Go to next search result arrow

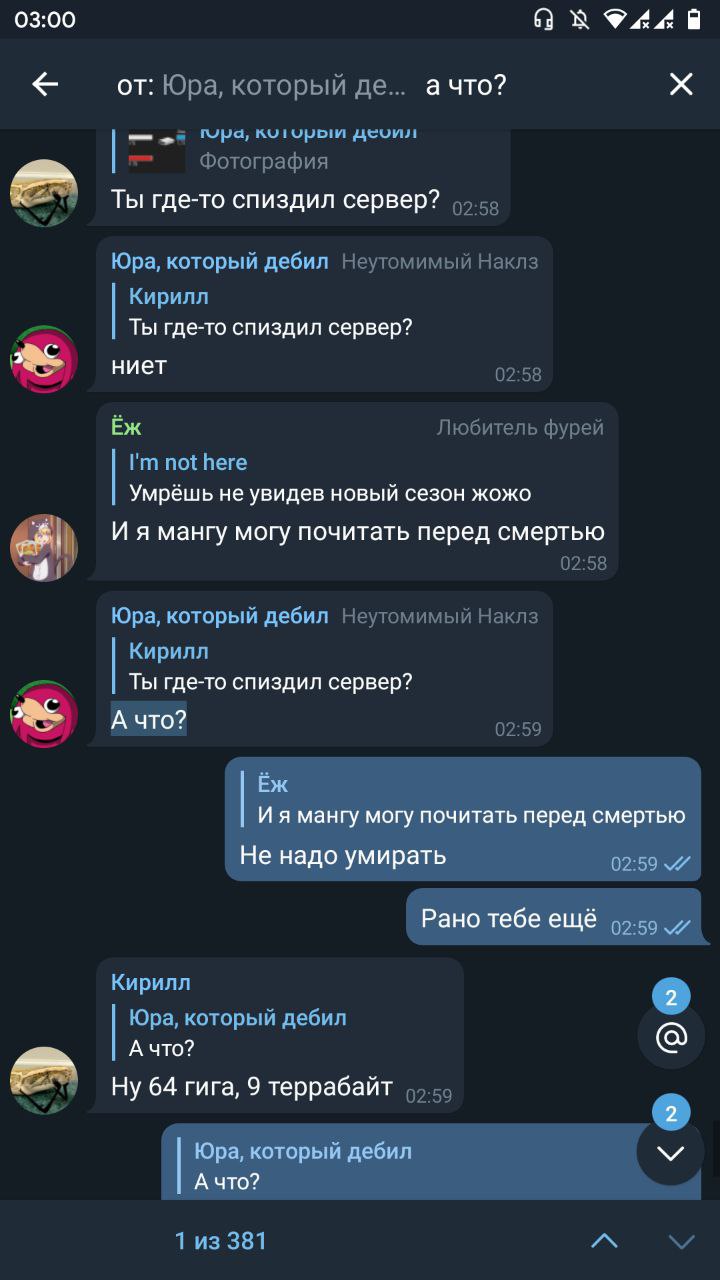click(x=681, y=1241)
